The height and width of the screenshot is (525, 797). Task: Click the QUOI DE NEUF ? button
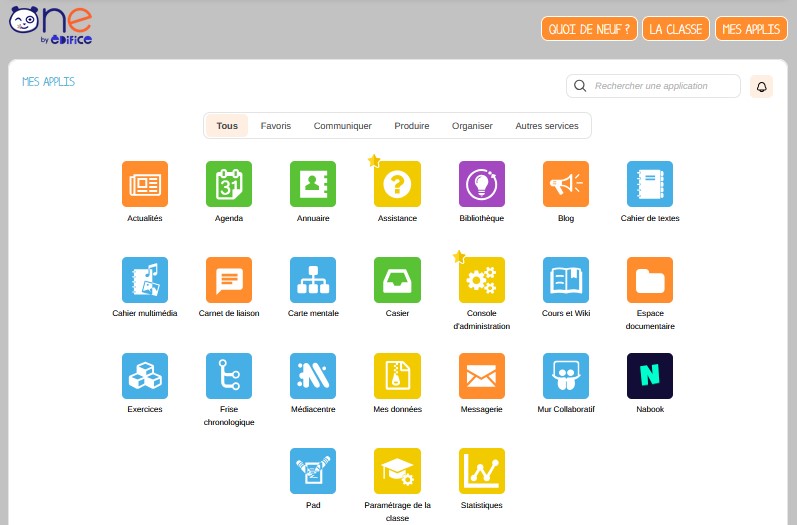(589, 29)
